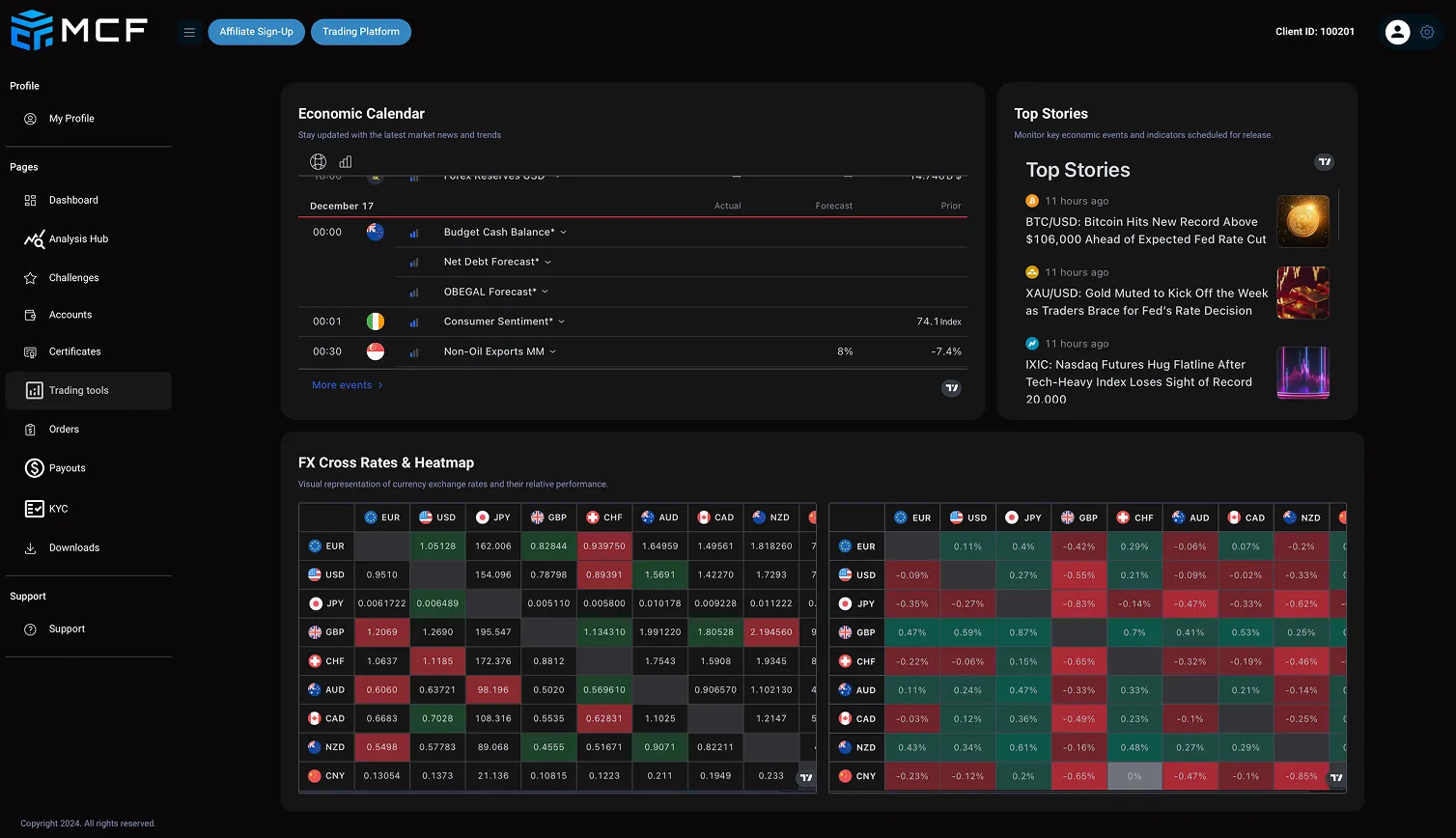Click the bar chart importance filter icon

click(x=346, y=161)
